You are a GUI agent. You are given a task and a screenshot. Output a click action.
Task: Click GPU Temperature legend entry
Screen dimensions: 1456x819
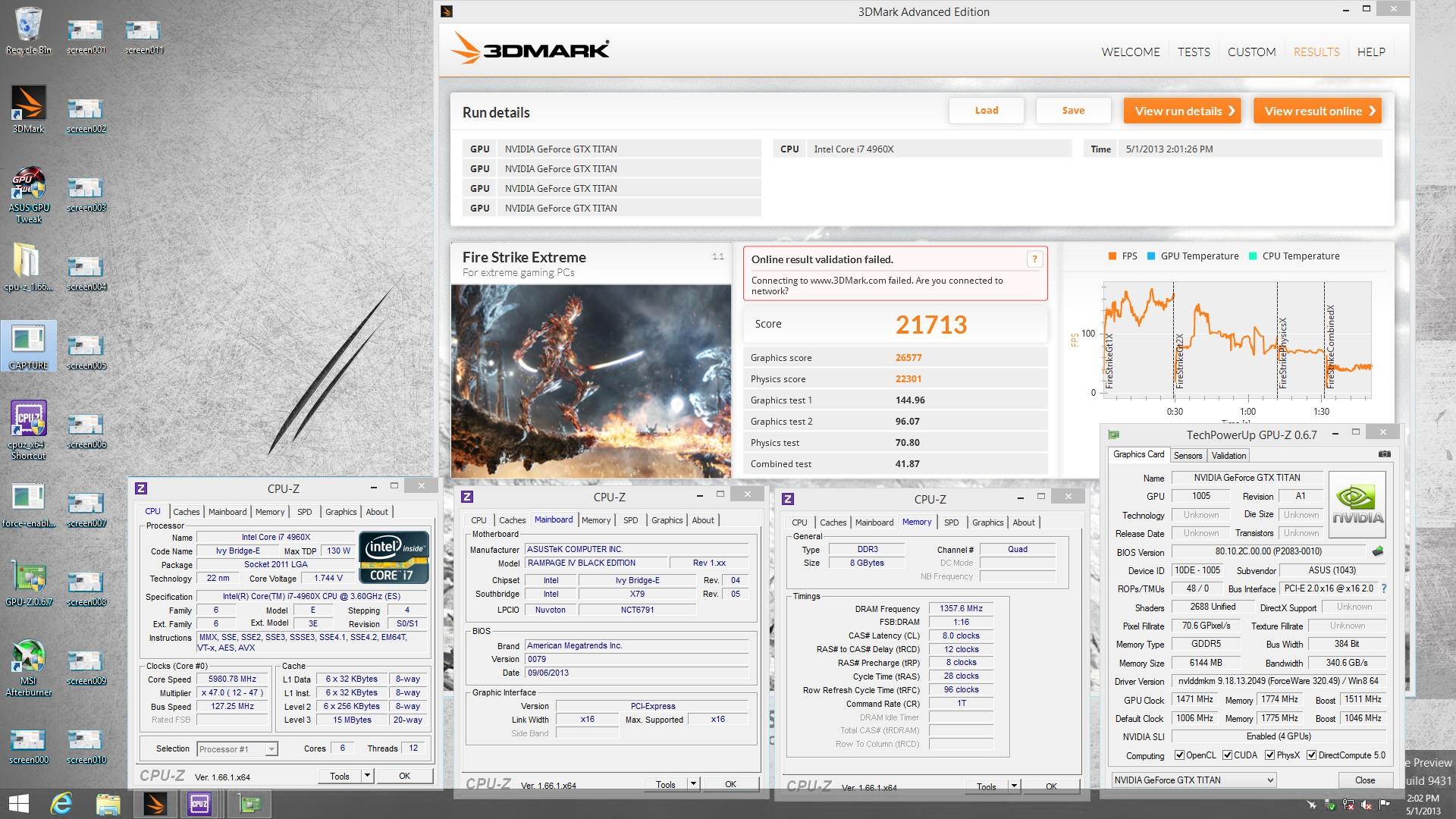click(x=1193, y=256)
